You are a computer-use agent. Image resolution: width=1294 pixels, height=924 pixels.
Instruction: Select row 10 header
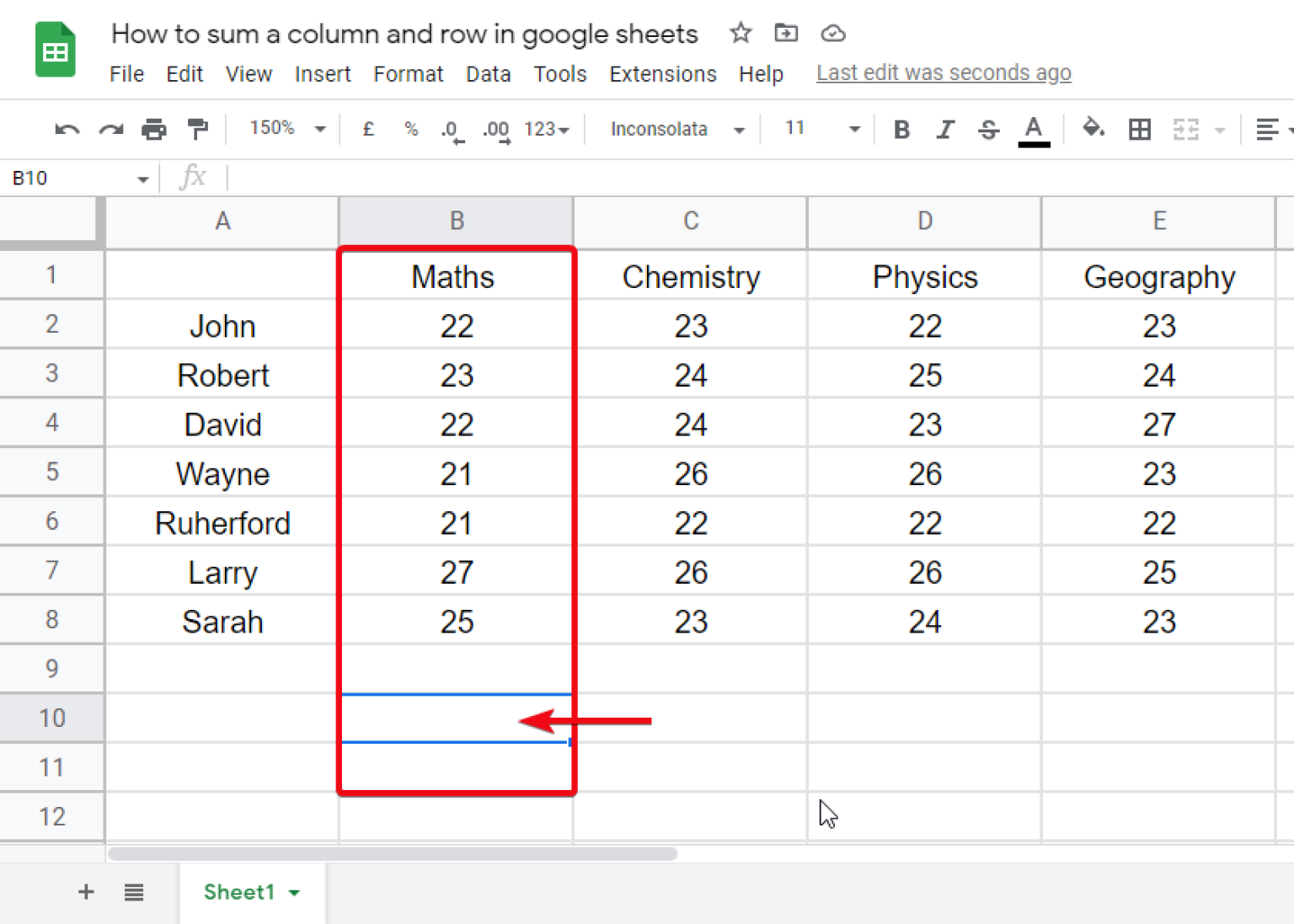pos(51,718)
